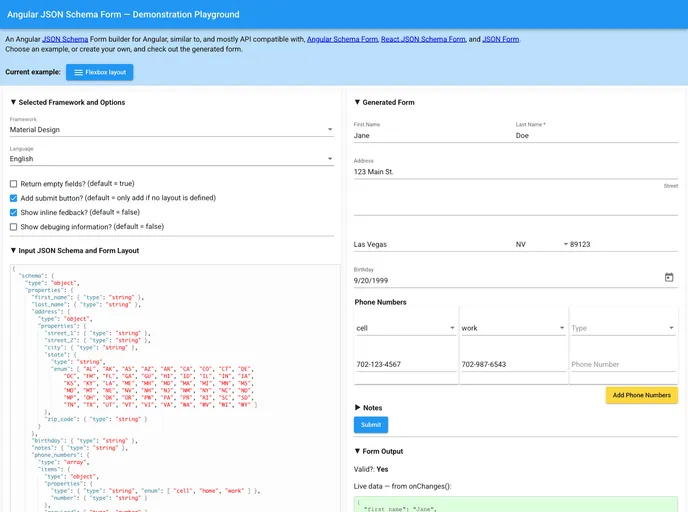This screenshot has height=512, width=688.
Task: Open the JSON Schema link
Action: pyautogui.click(x=65, y=39)
